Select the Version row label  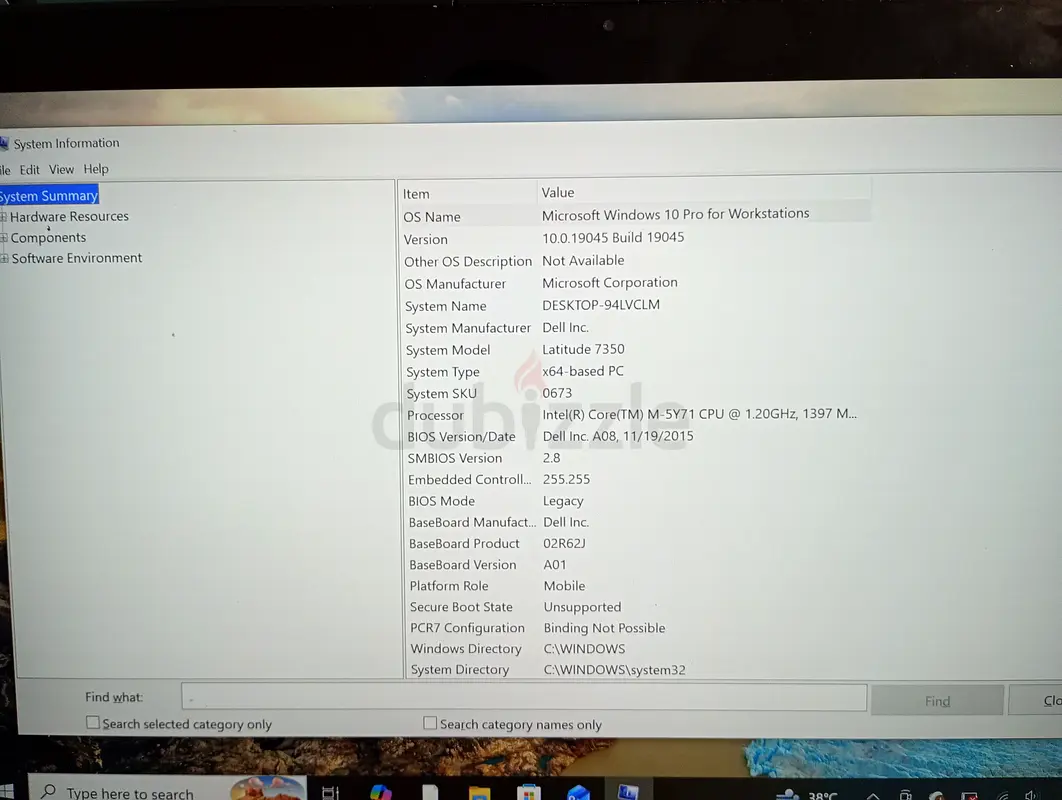pyautogui.click(x=425, y=240)
